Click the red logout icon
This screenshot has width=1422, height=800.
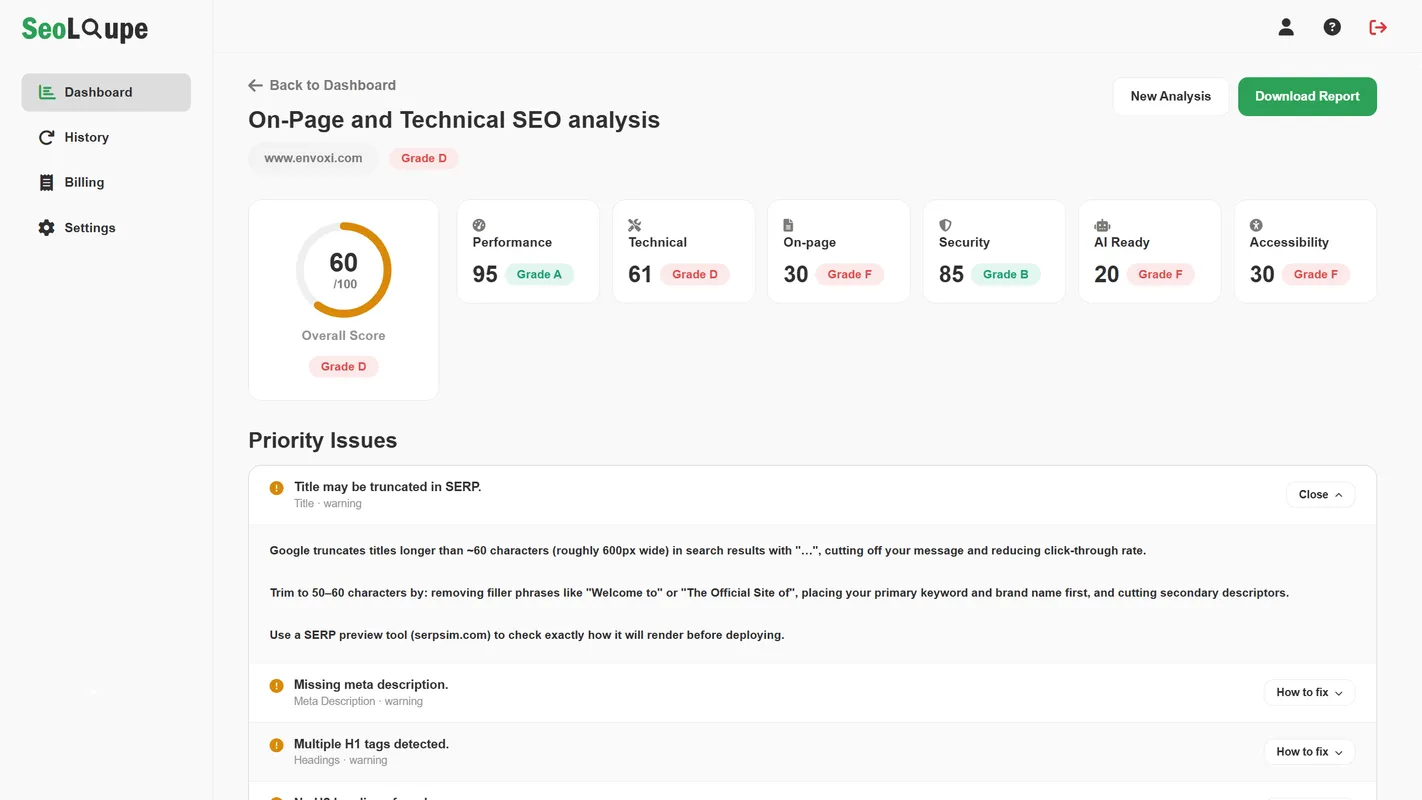click(1378, 27)
